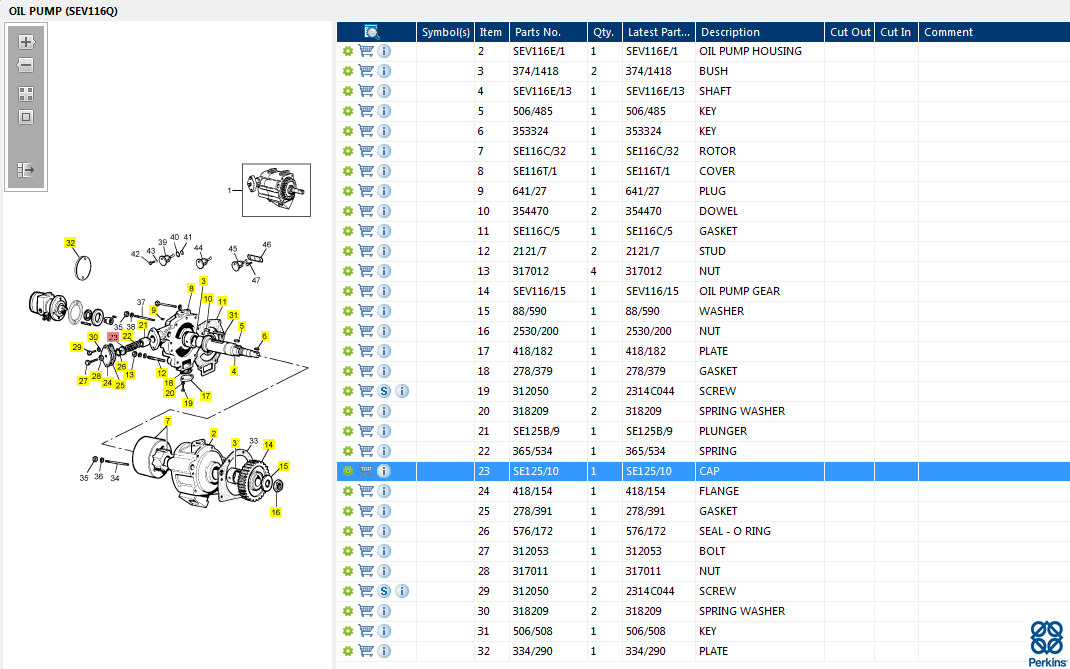
Task: Click the four-squares grid view icon
Action: pos(26,94)
